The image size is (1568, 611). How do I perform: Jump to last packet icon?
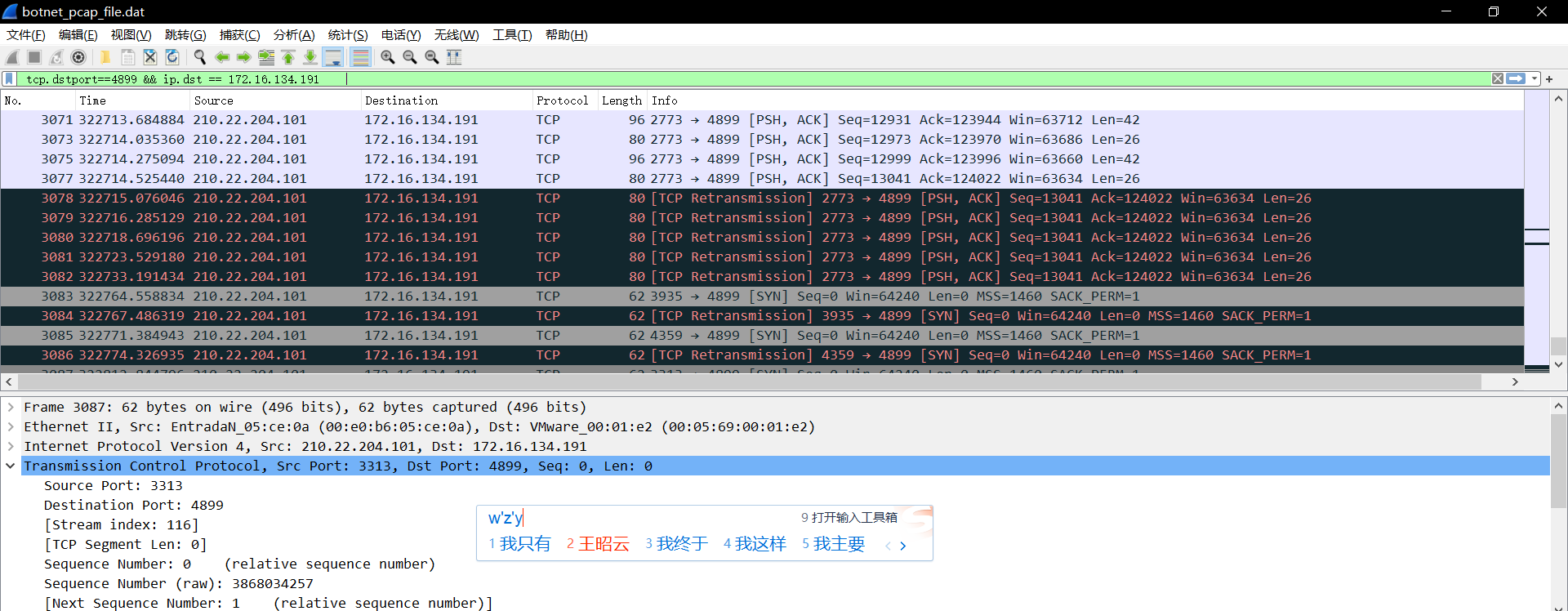click(x=310, y=57)
